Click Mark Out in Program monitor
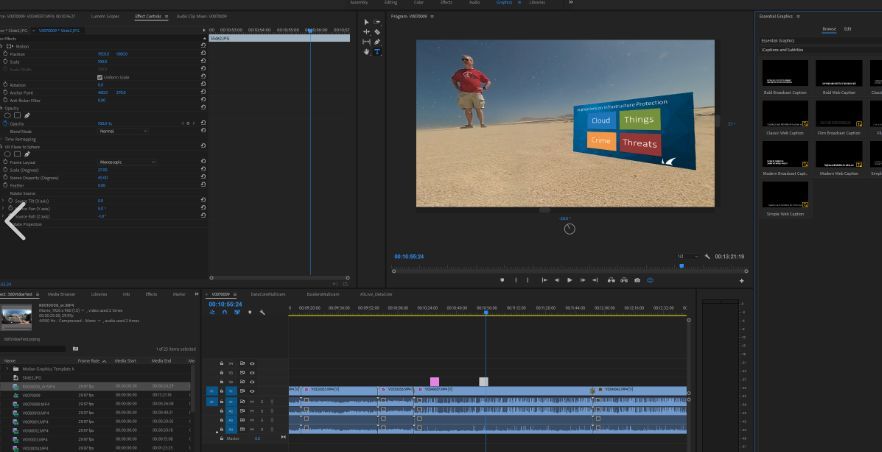The height and width of the screenshot is (452, 882). 528,280
